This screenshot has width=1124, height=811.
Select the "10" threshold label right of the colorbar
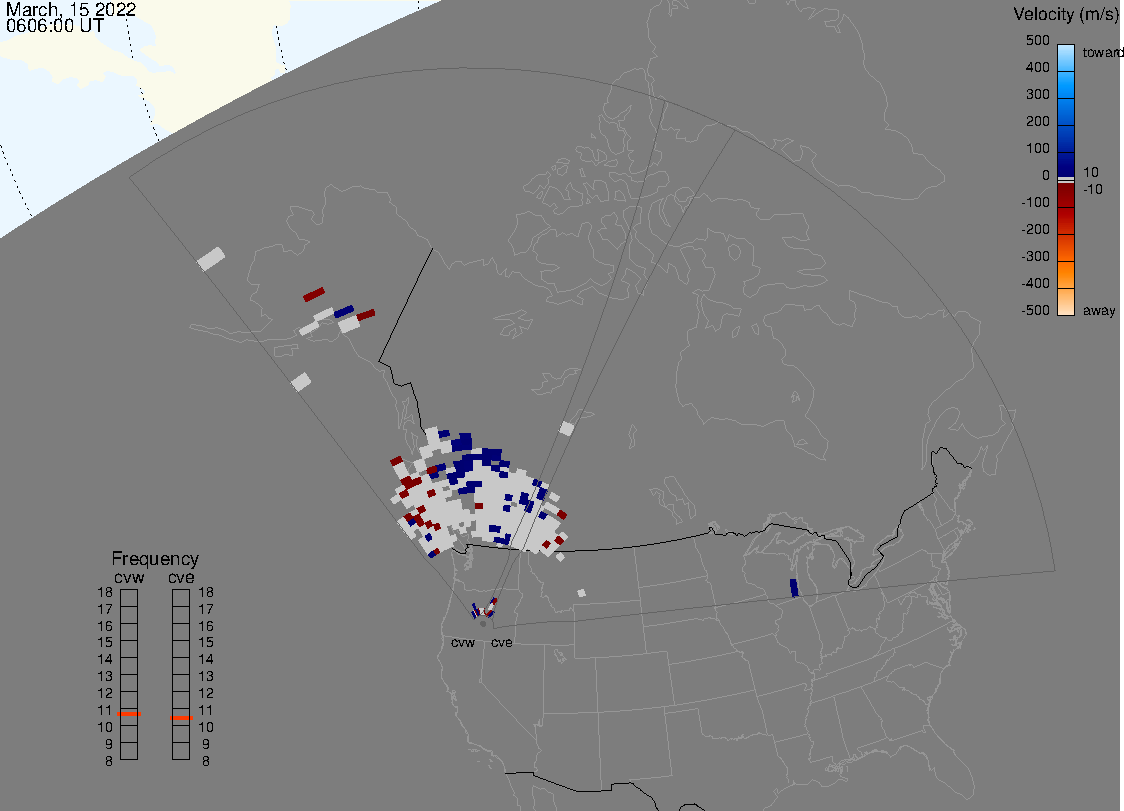(x=1090, y=172)
